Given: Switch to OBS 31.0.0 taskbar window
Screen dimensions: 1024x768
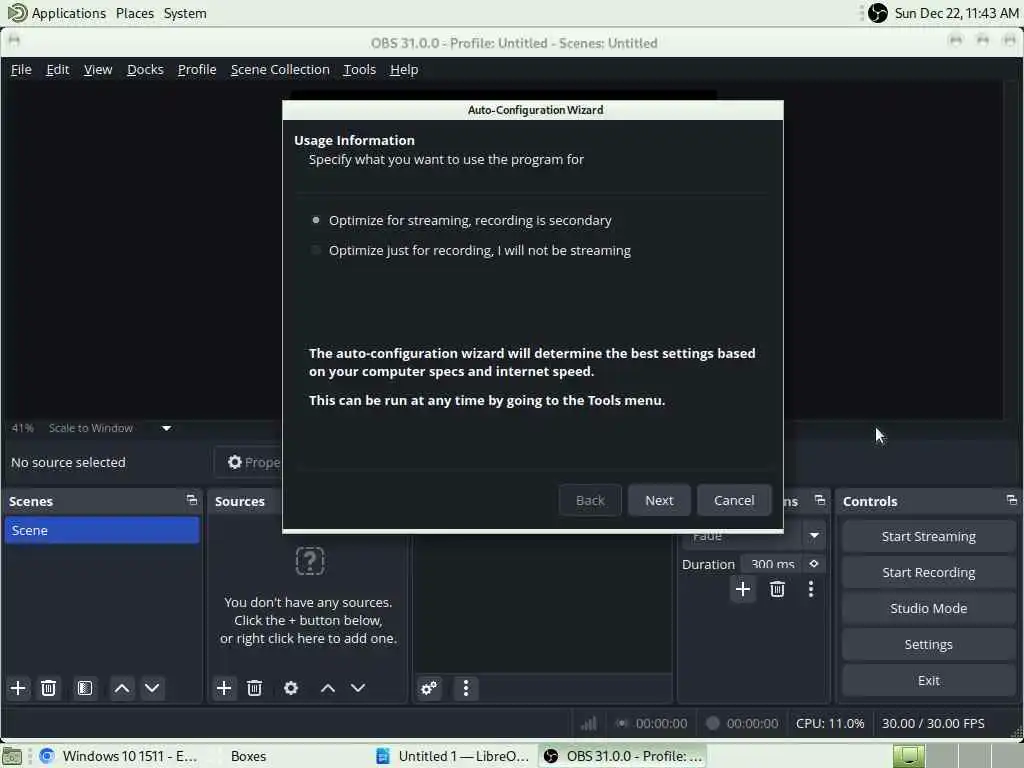Looking at the screenshot, I should point(623,756).
